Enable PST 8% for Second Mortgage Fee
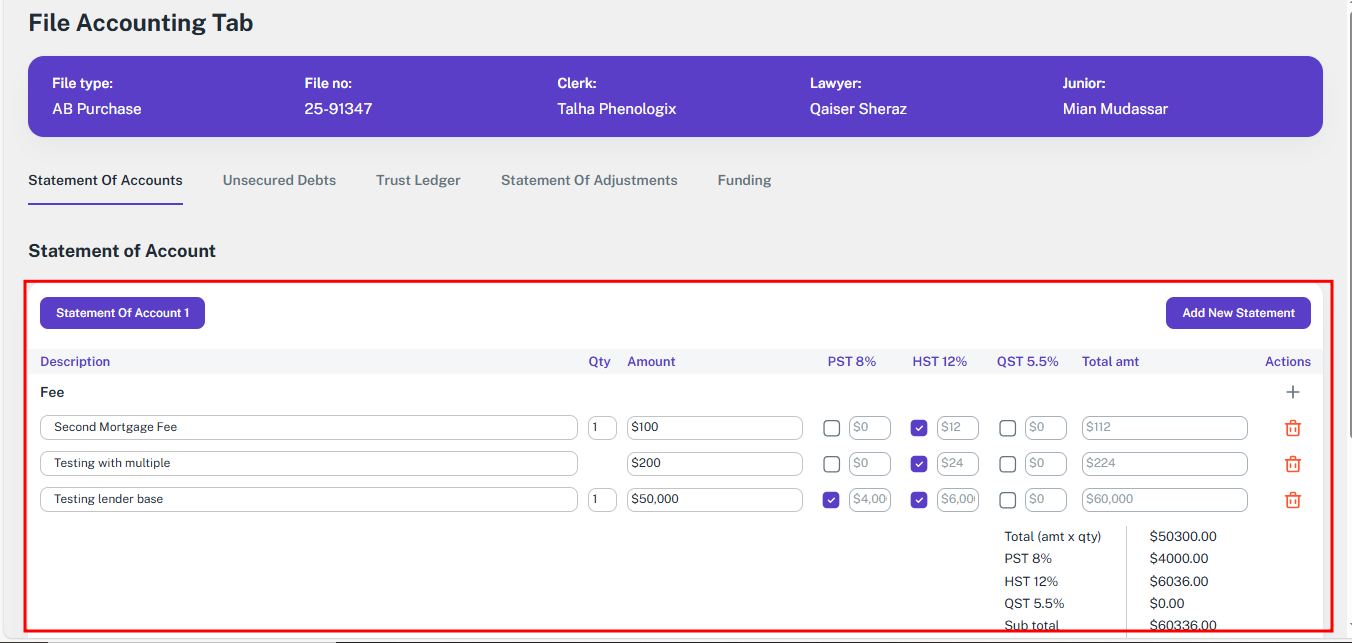Image resolution: width=1352 pixels, height=643 pixels. [x=831, y=428]
